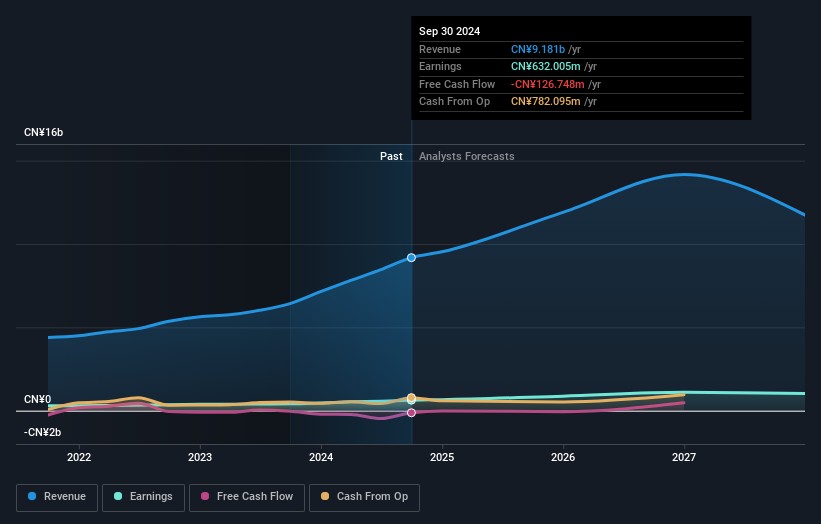Click the Analysts Forecasts label
The image size is (821, 524).
[x=467, y=157]
